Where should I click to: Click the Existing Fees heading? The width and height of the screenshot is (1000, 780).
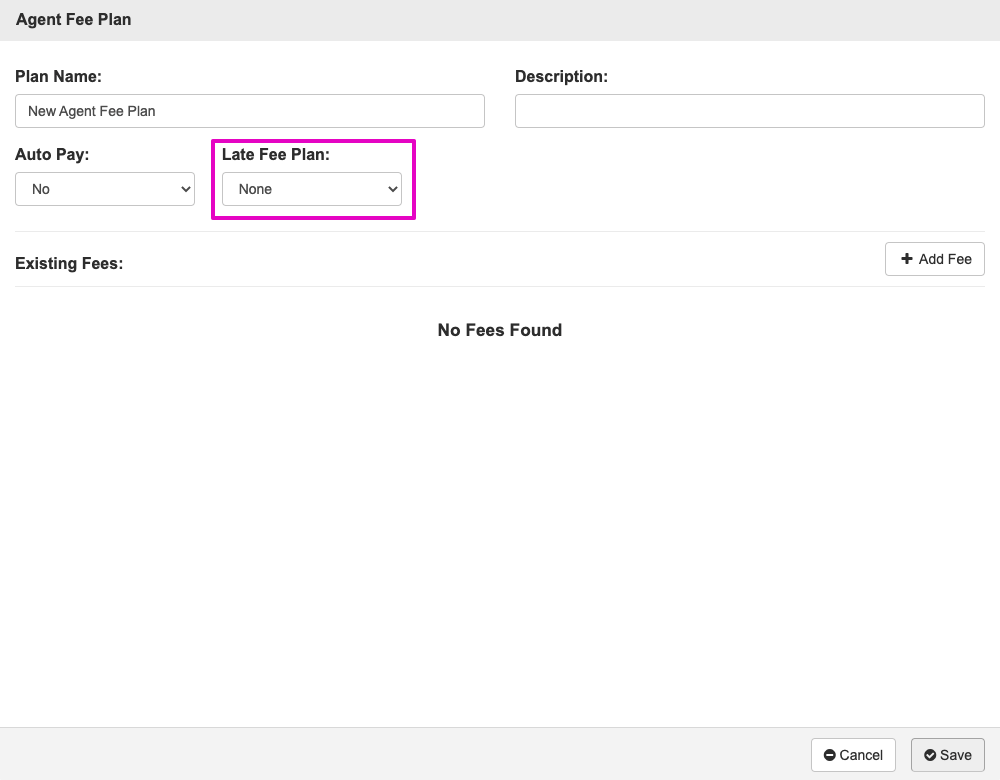69,264
